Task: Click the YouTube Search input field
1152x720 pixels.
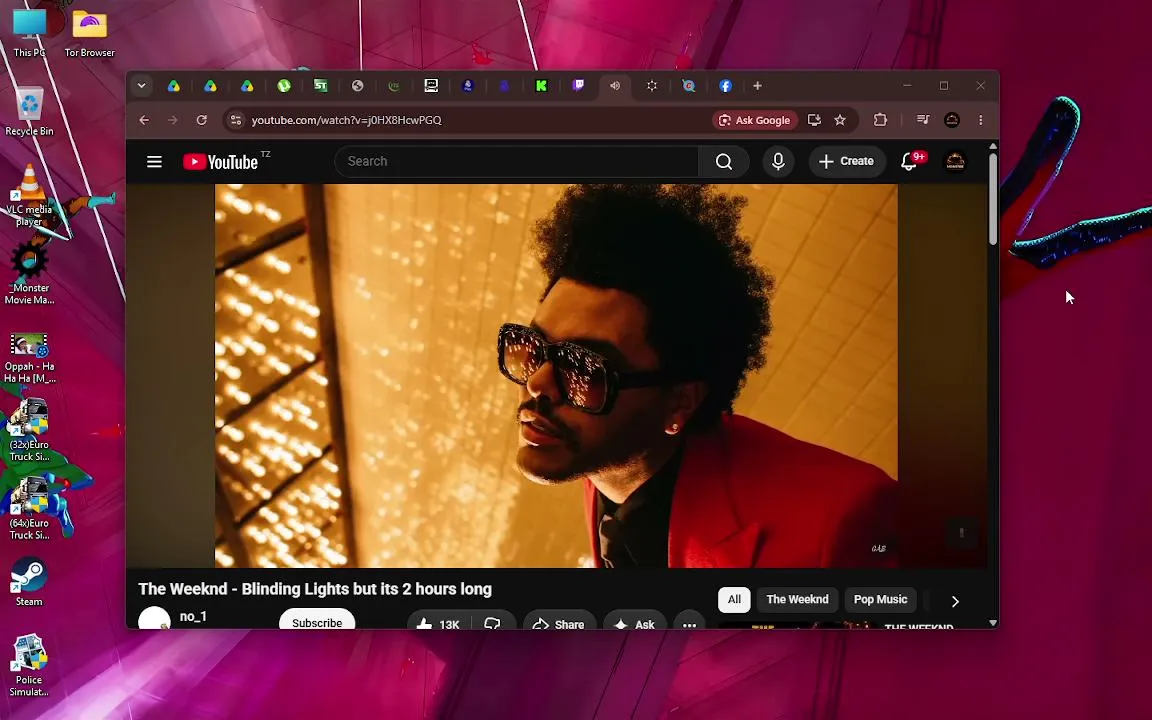Action: tap(516, 162)
